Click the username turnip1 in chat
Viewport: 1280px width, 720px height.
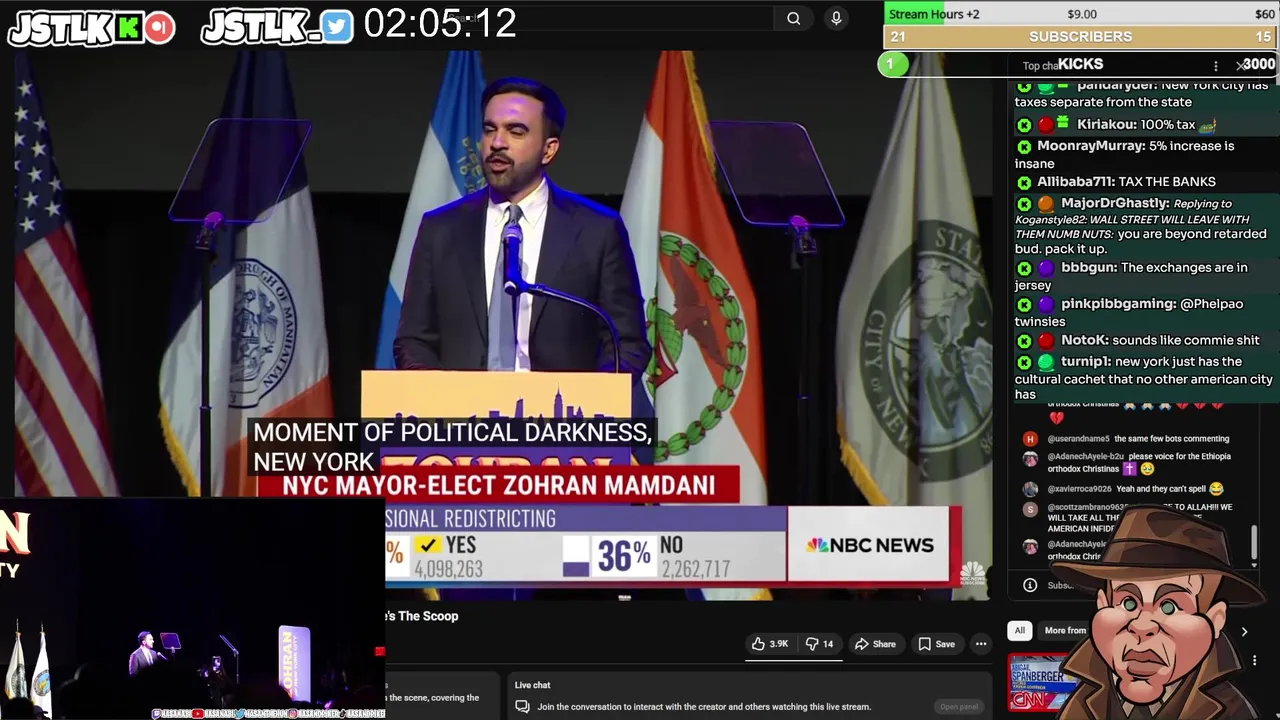1086,362
